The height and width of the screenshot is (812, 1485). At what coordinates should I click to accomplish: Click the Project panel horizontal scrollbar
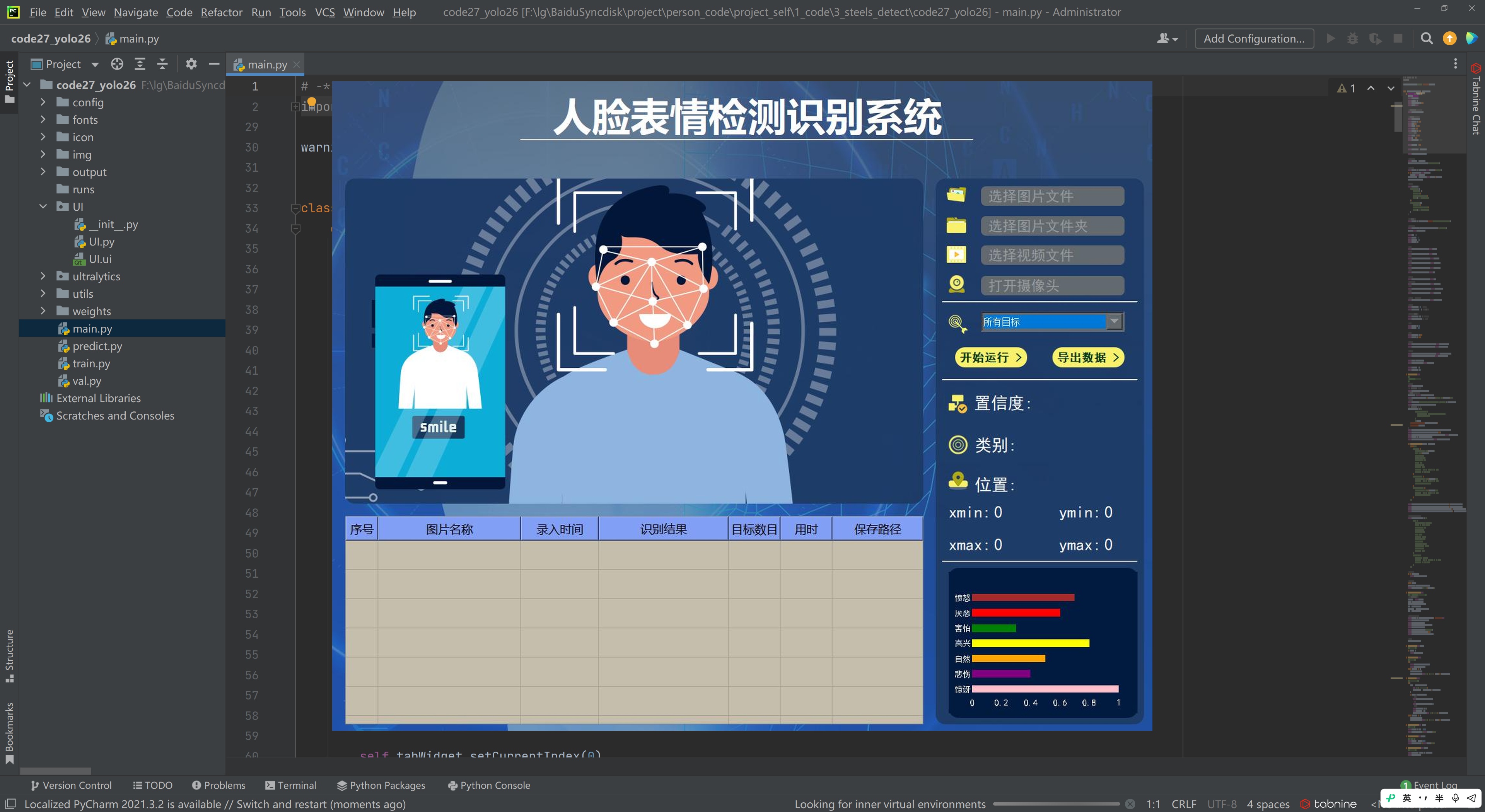point(55,771)
